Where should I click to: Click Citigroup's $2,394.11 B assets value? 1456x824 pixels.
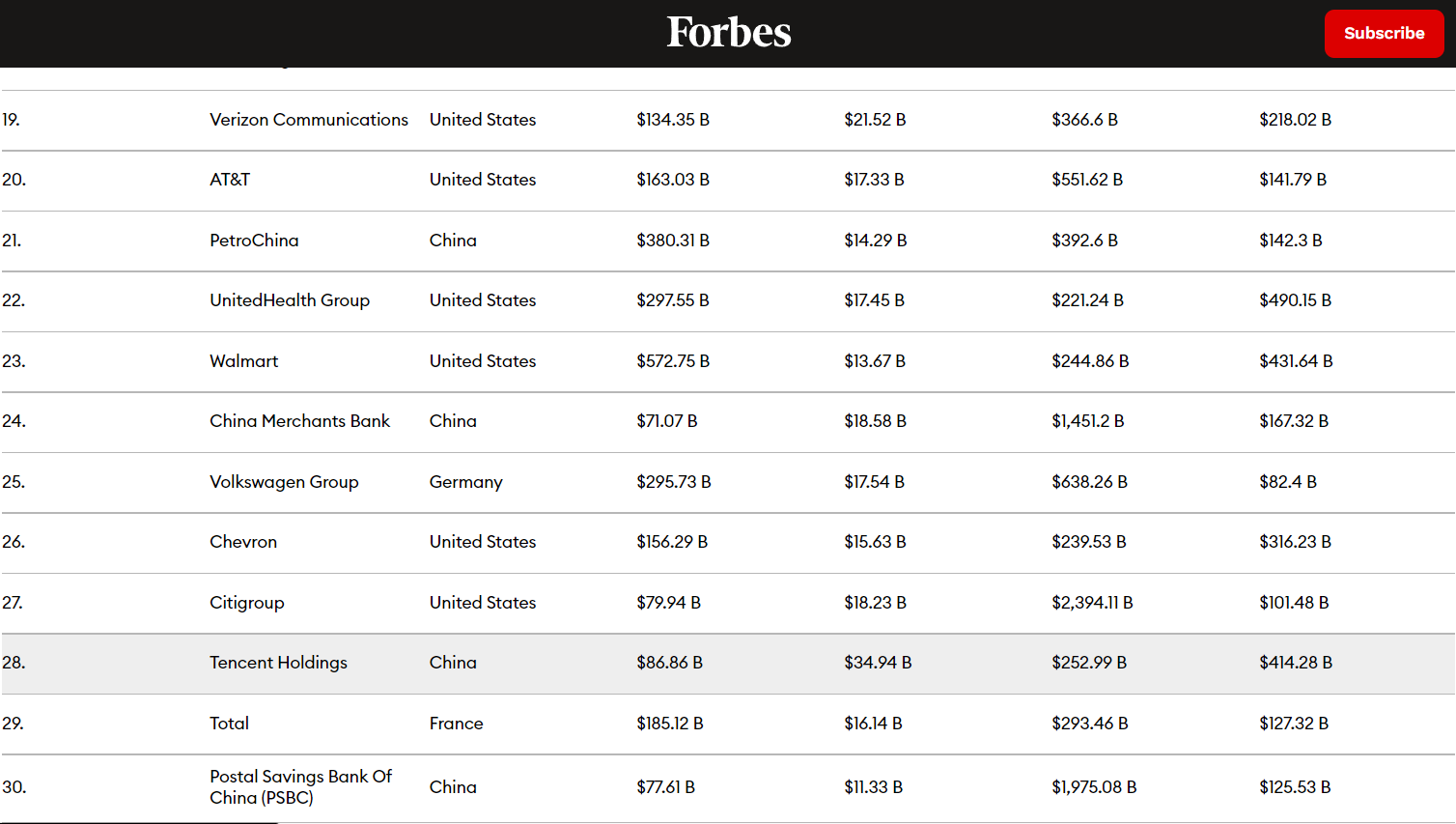(1092, 603)
